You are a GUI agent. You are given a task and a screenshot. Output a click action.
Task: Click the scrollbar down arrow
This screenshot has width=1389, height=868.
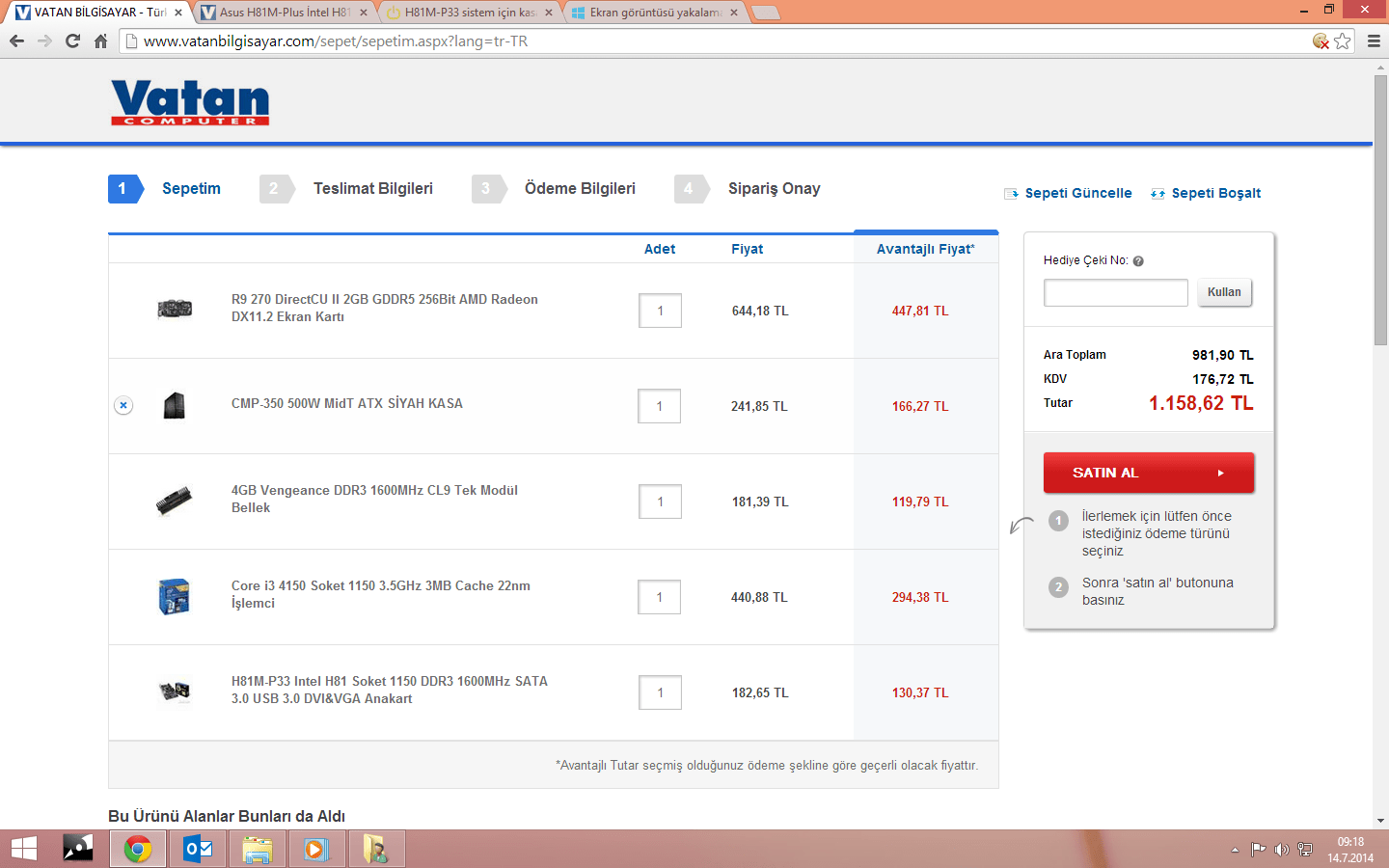pos(1380,821)
